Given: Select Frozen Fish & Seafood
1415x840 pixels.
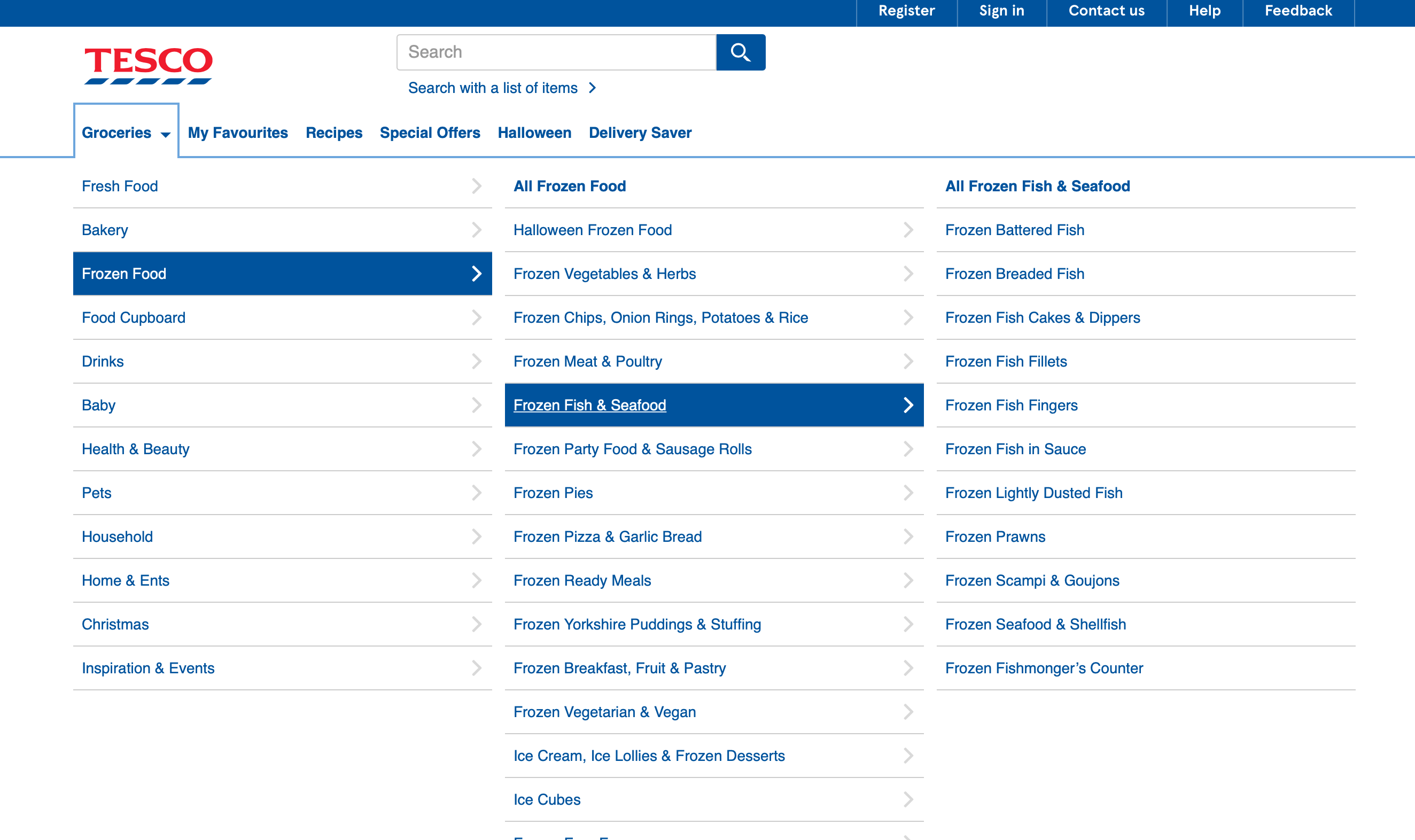Looking at the screenshot, I should click(x=714, y=405).
